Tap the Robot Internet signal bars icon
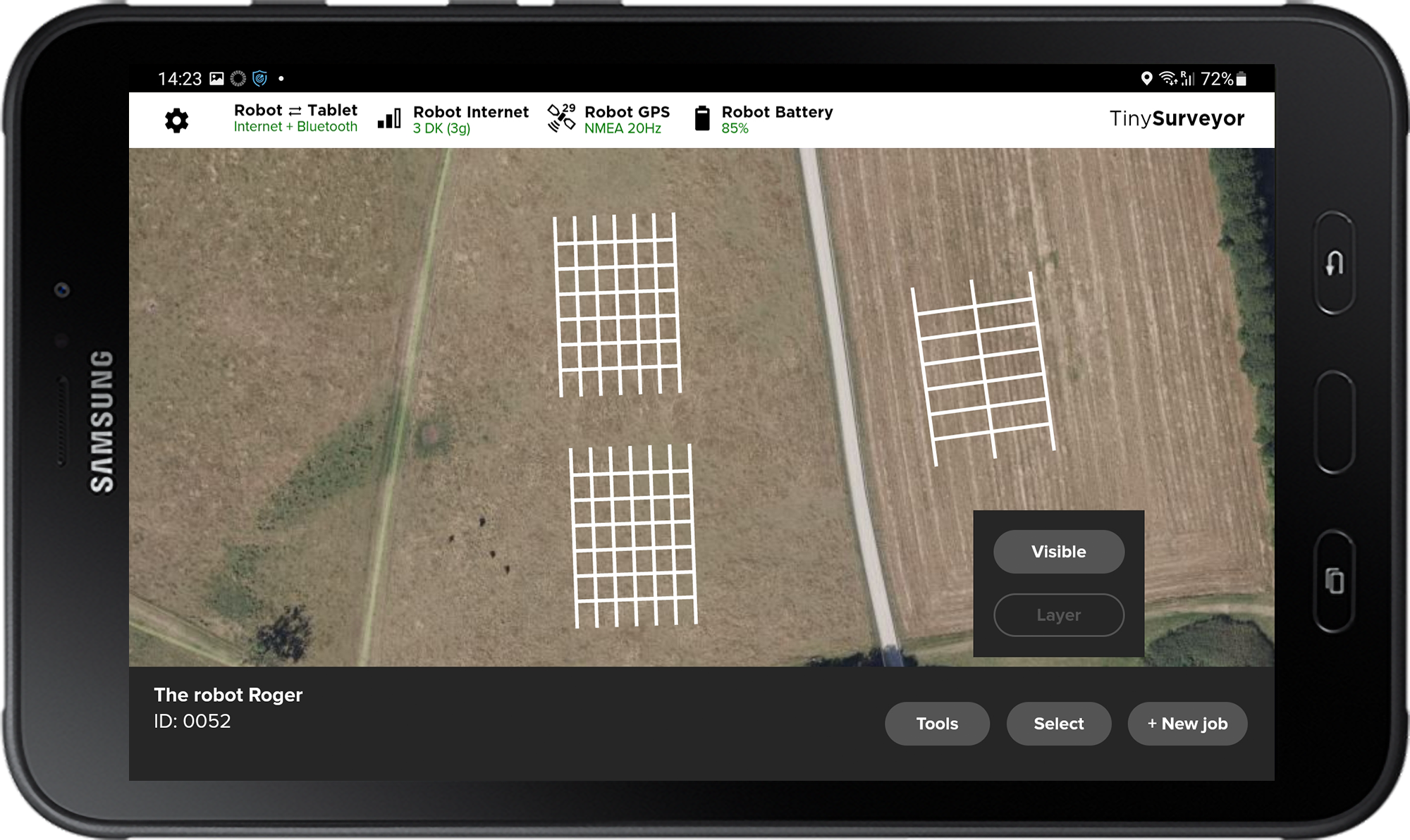The image size is (1410, 840). (388, 120)
